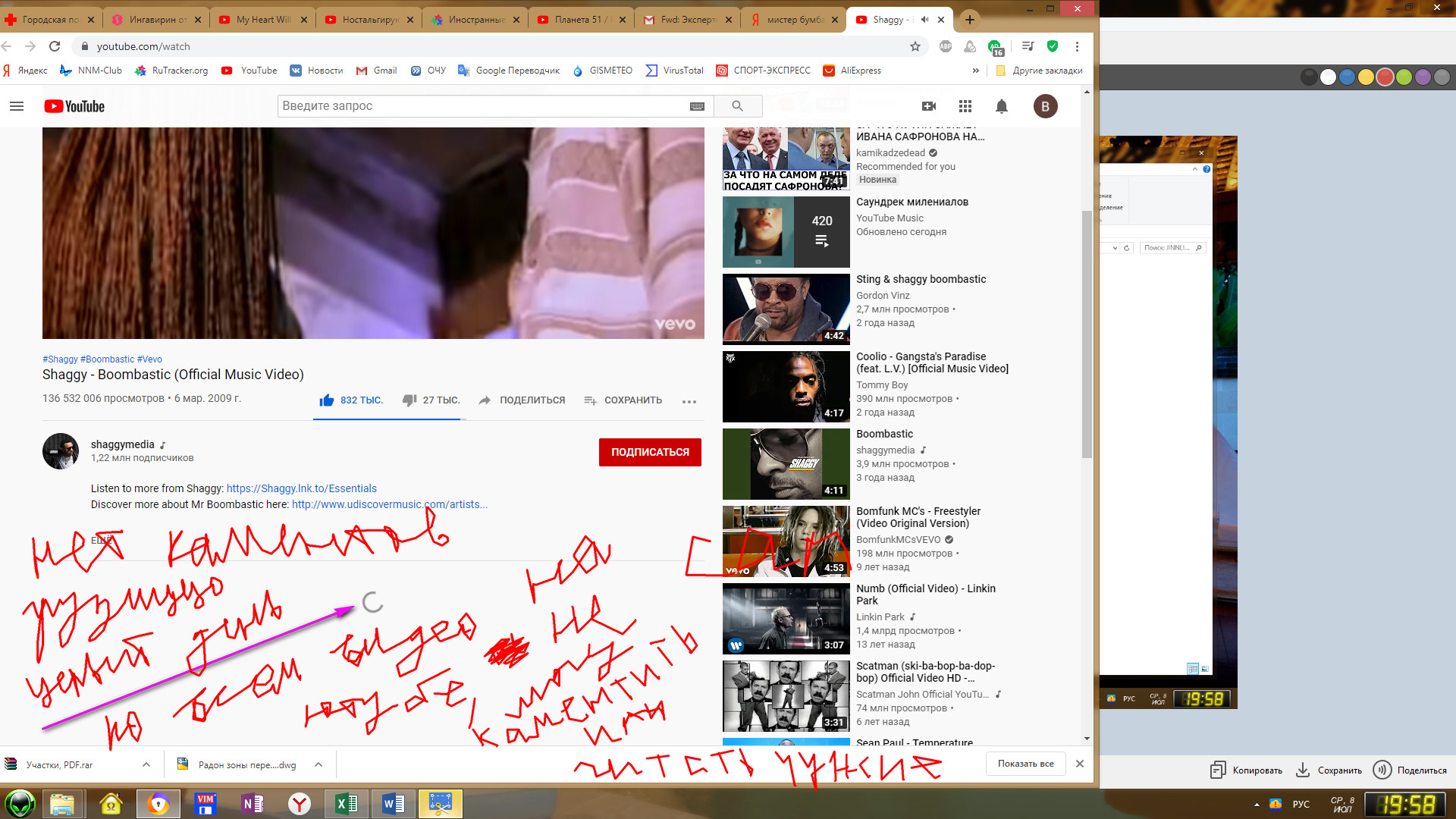Open the media control queue icon
The height and width of the screenshot is (819, 1456).
[x=1028, y=46]
